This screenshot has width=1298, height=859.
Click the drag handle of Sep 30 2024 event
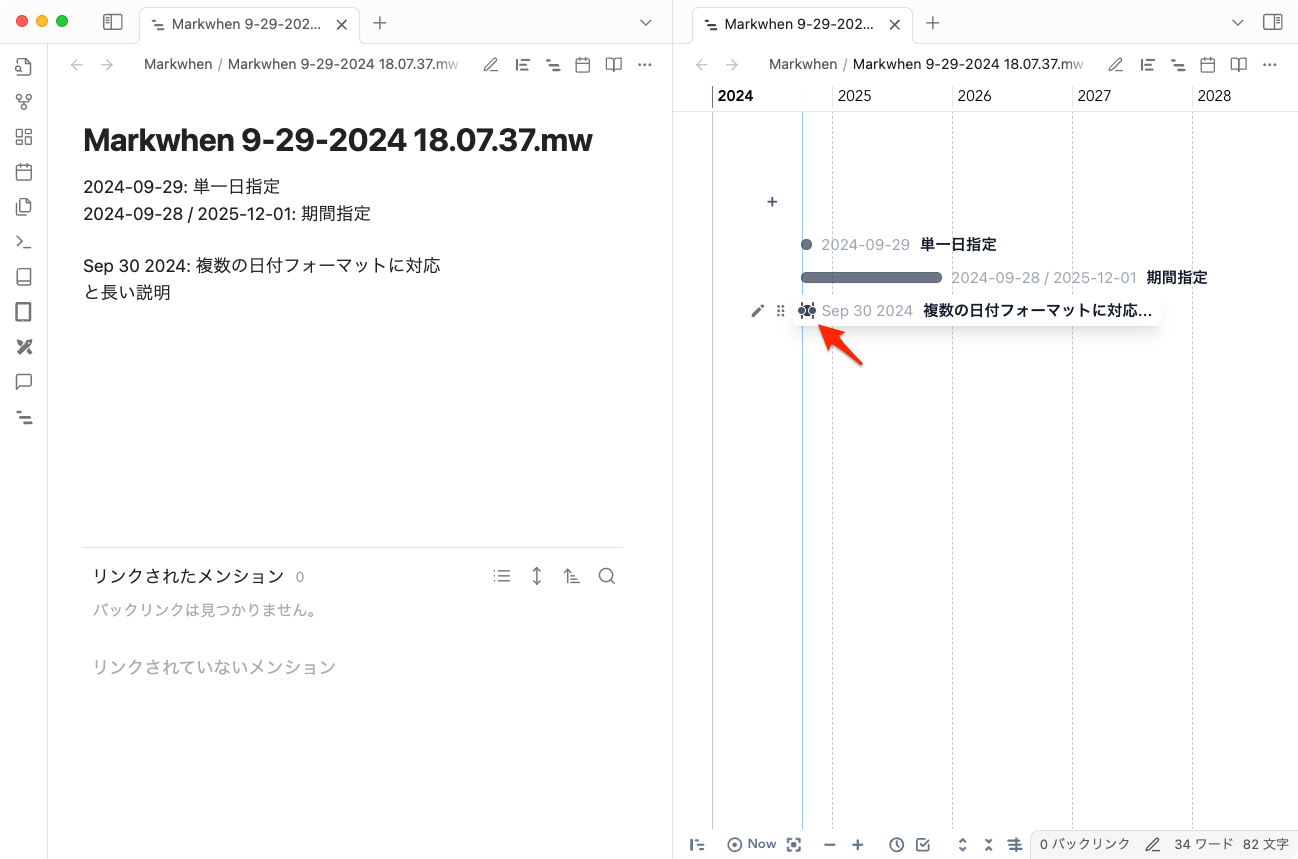(781, 311)
